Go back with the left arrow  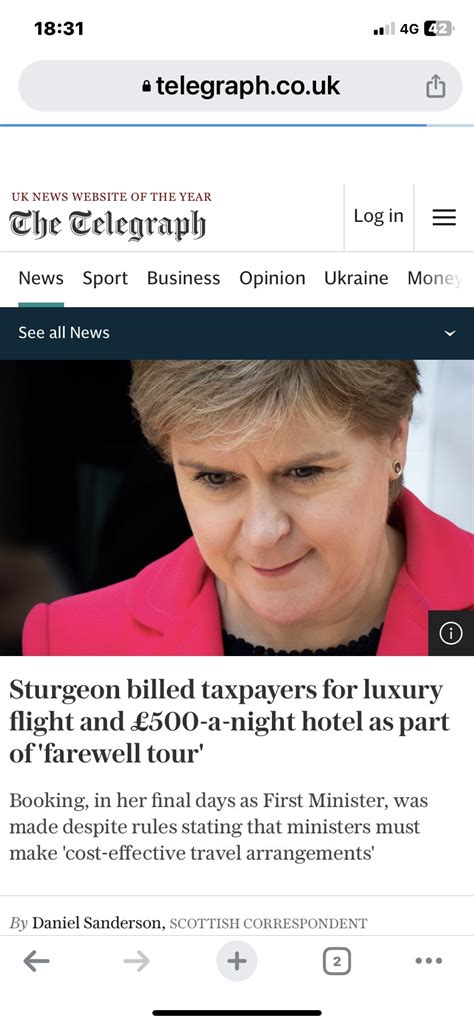click(37, 961)
